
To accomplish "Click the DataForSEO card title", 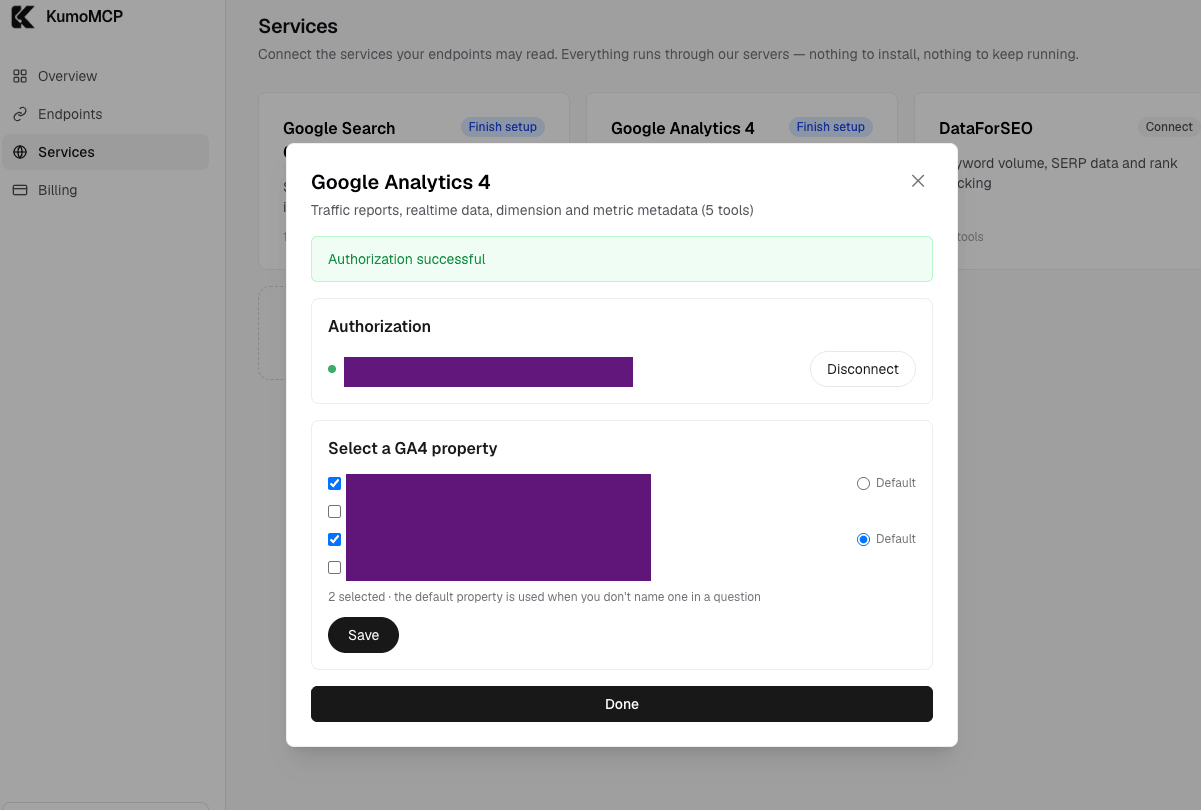I will [985, 128].
